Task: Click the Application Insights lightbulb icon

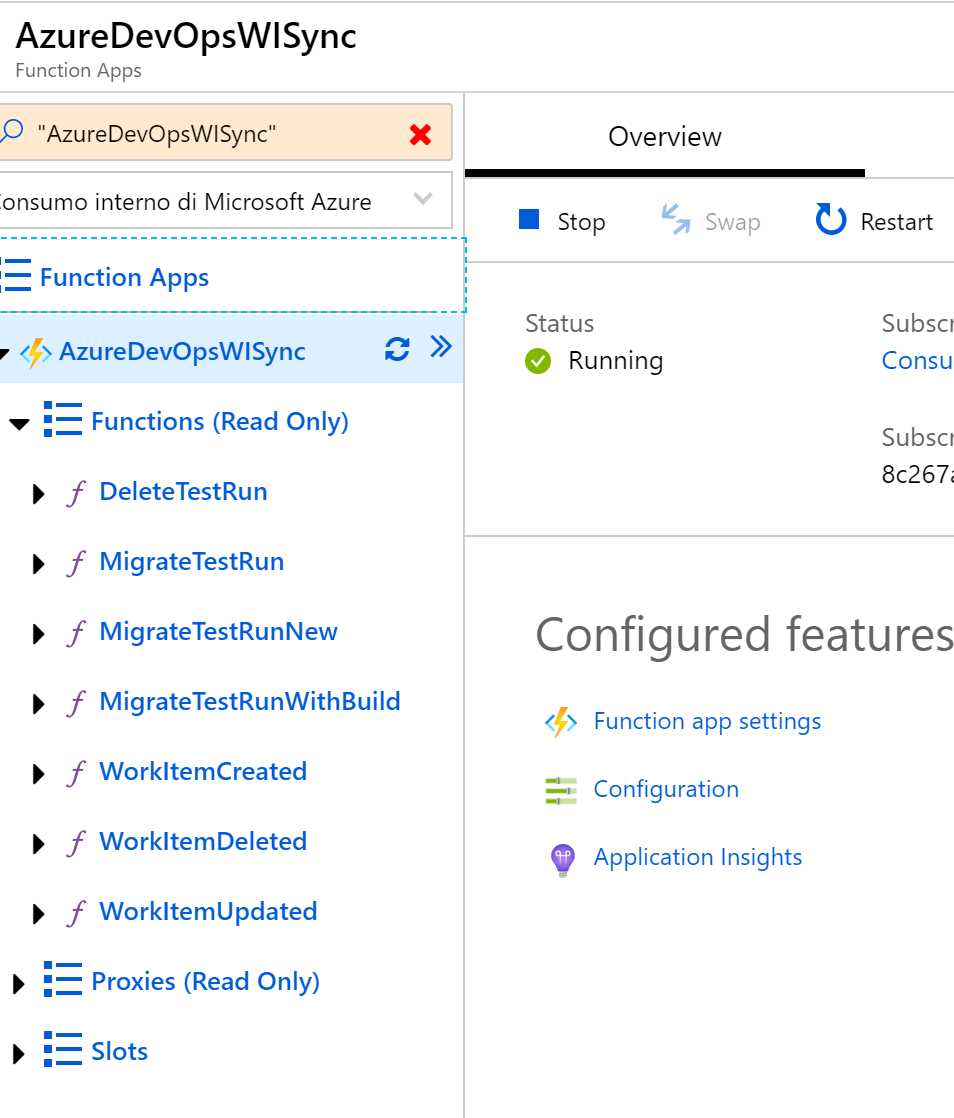Action: pos(561,858)
